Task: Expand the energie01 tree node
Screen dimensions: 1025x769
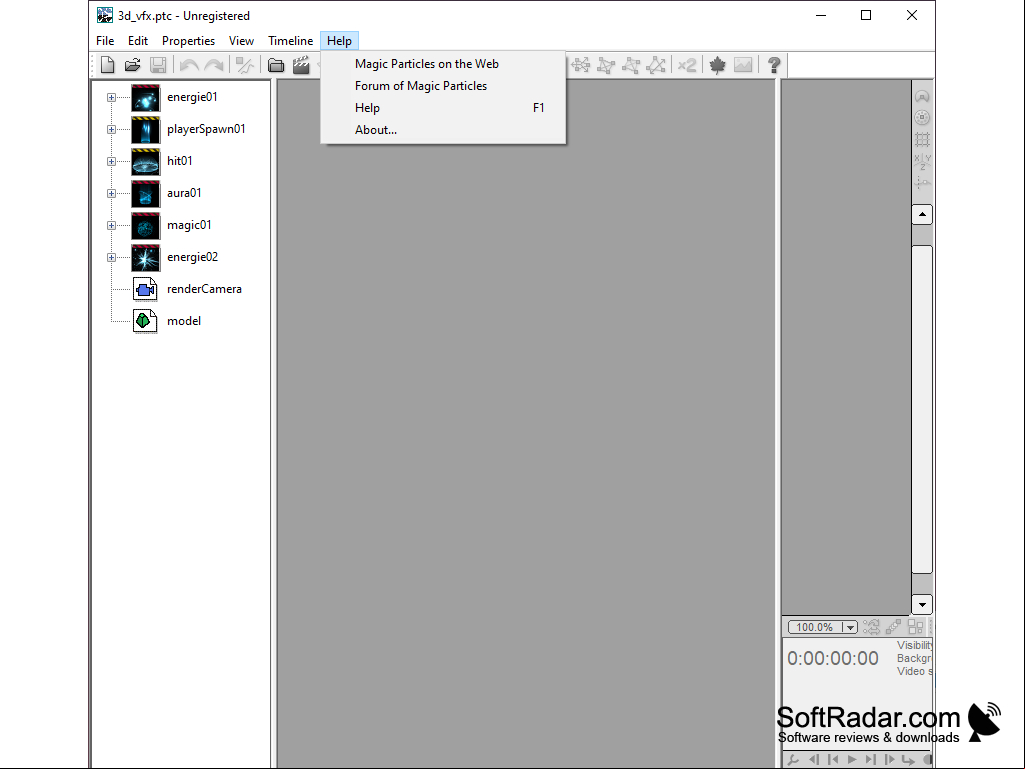Action: [x=111, y=97]
